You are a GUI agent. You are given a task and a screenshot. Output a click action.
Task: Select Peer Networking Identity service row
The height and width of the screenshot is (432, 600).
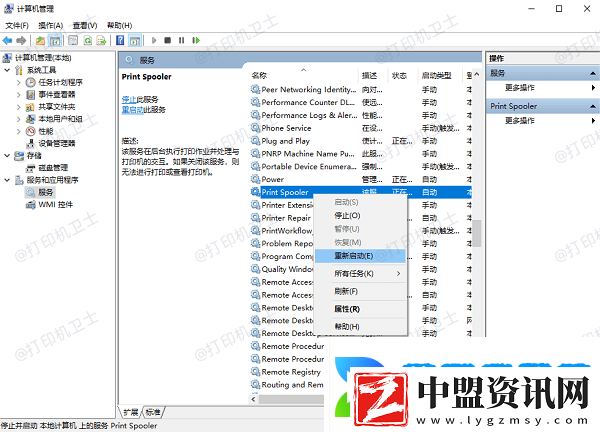361,90
